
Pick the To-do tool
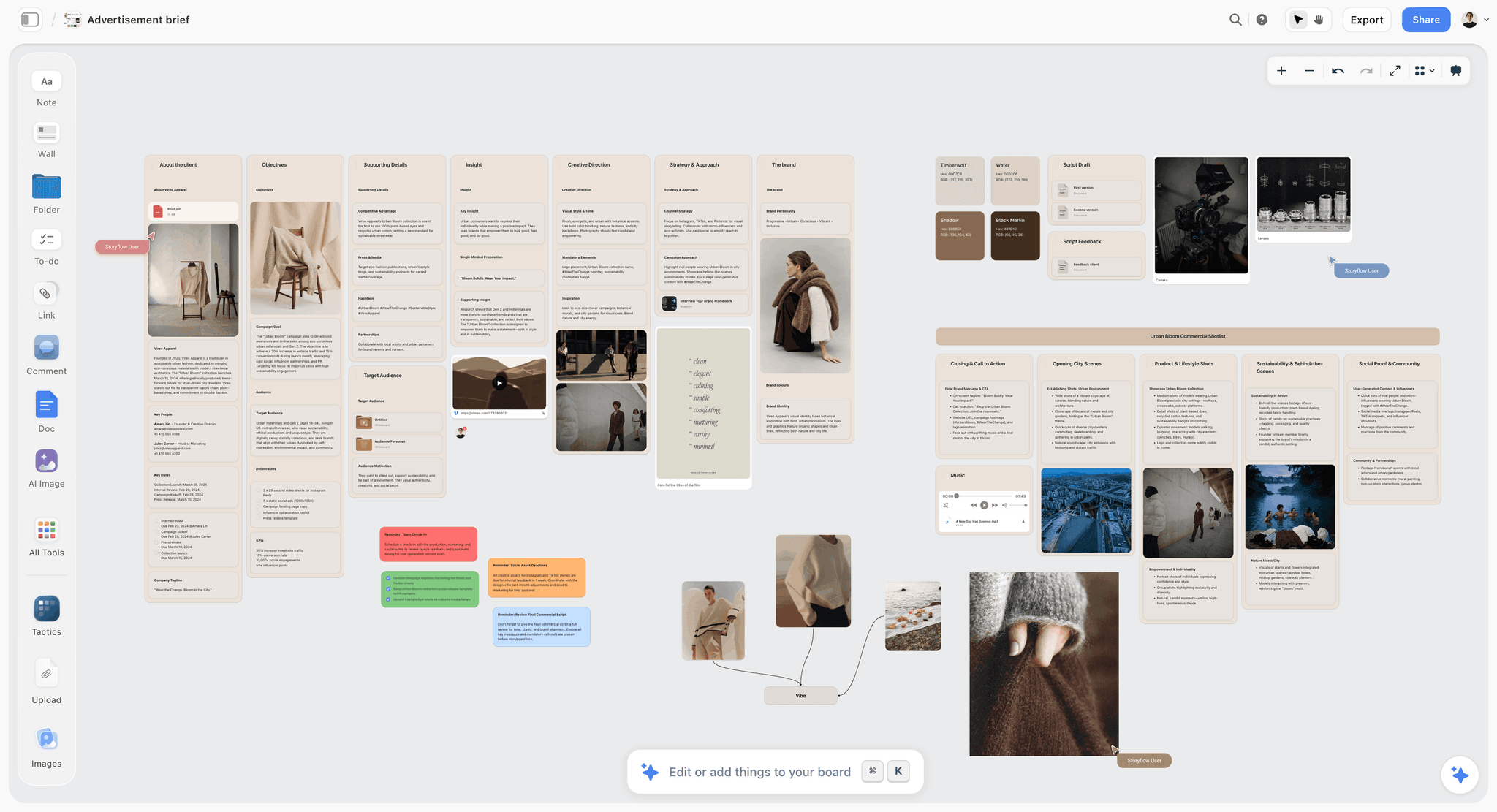(x=46, y=248)
